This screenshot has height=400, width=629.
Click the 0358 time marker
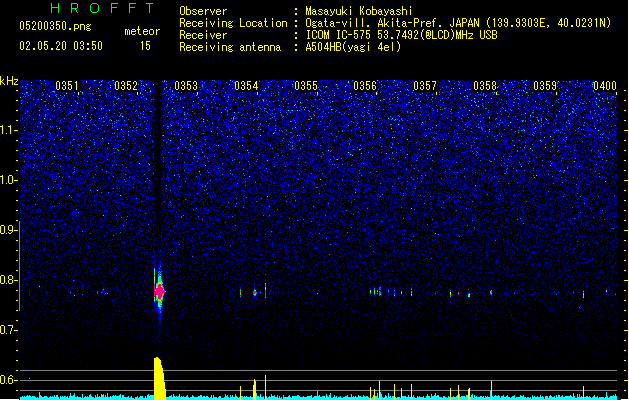(x=485, y=86)
